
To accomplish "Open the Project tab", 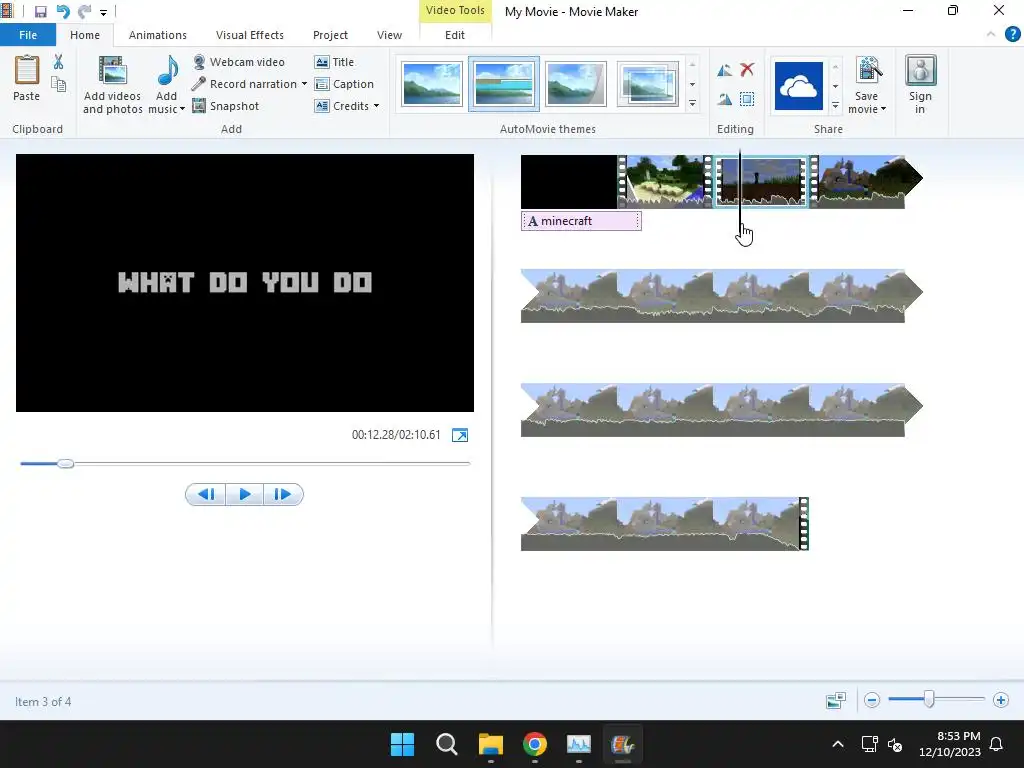I will 330,35.
